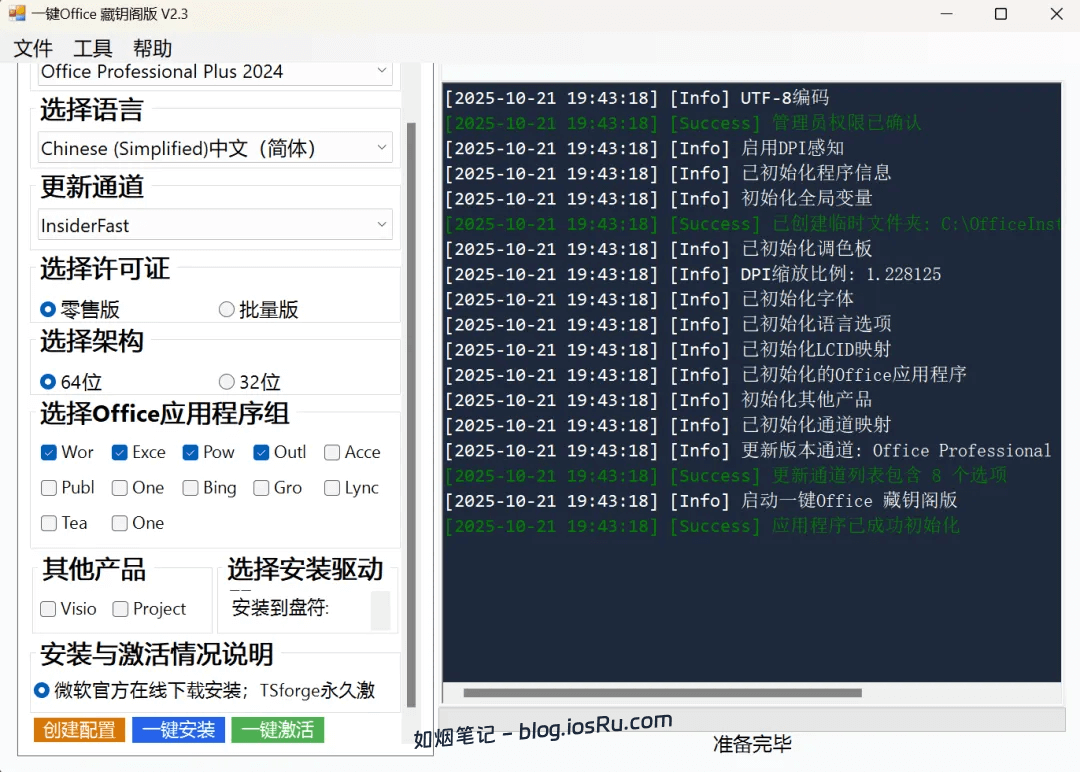Open the 帮助 menu

(152, 49)
